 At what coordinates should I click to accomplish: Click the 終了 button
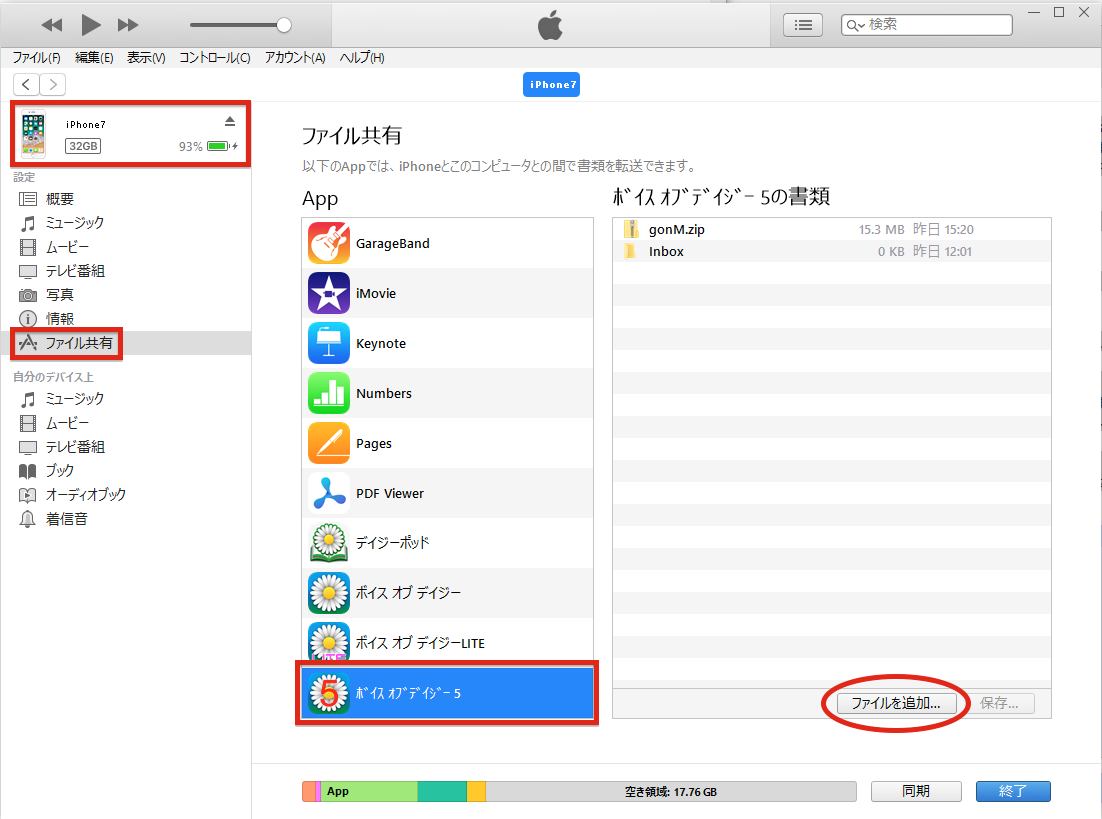(x=1013, y=791)
